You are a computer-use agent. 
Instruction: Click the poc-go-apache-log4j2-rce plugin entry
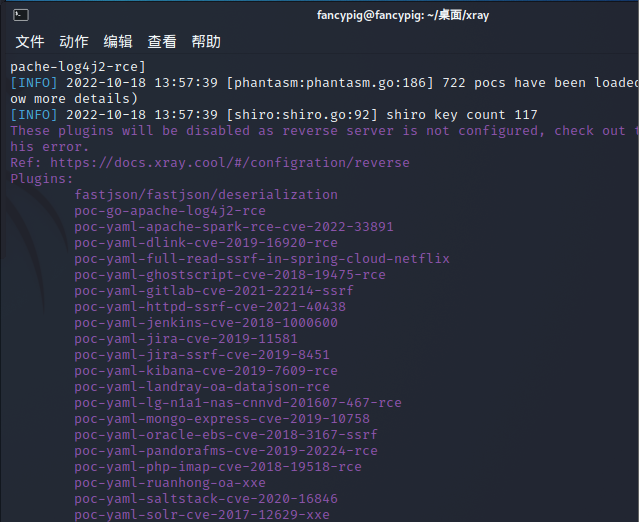coord(170,211)
